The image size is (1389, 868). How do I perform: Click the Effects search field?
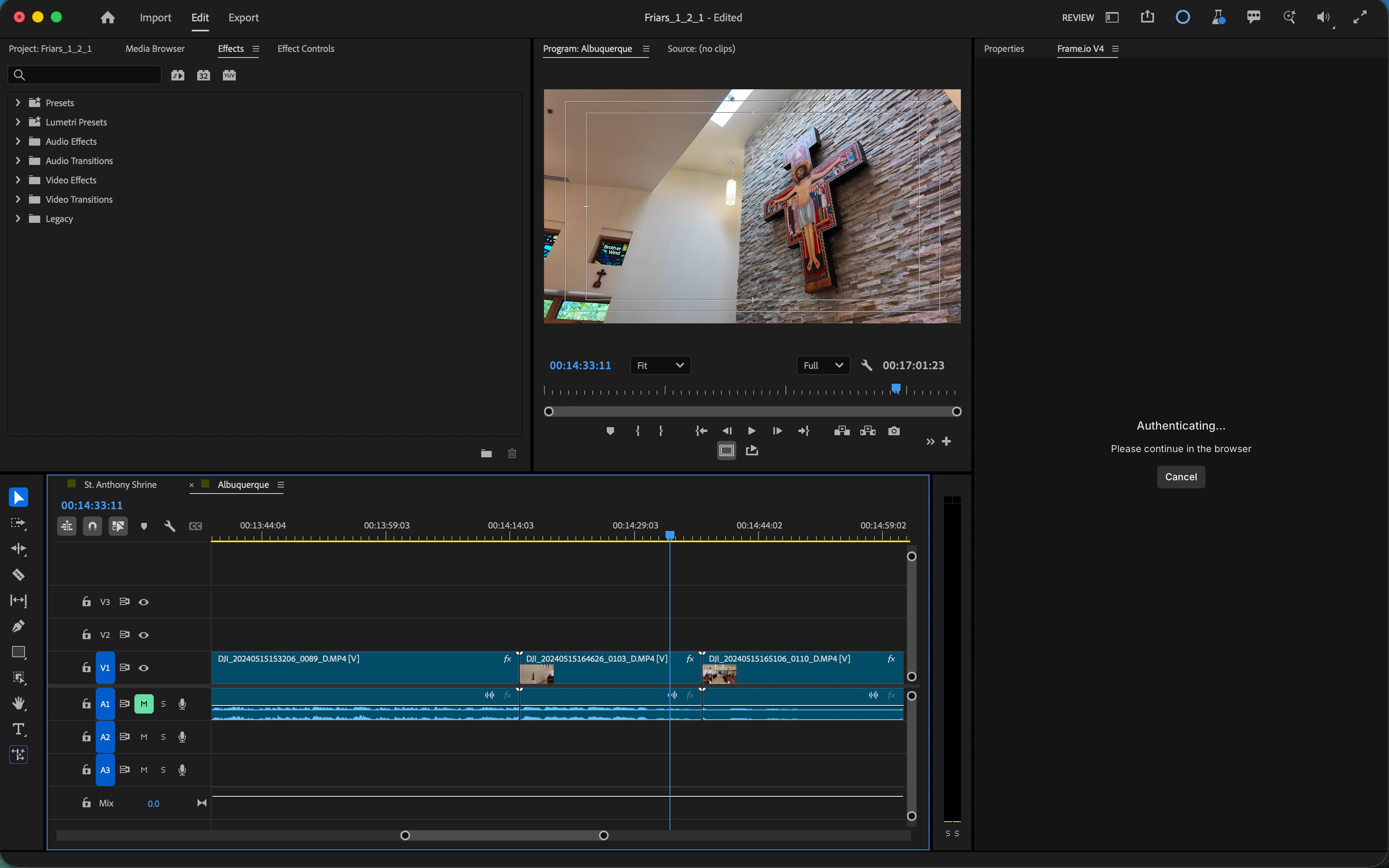pos(86,75)
